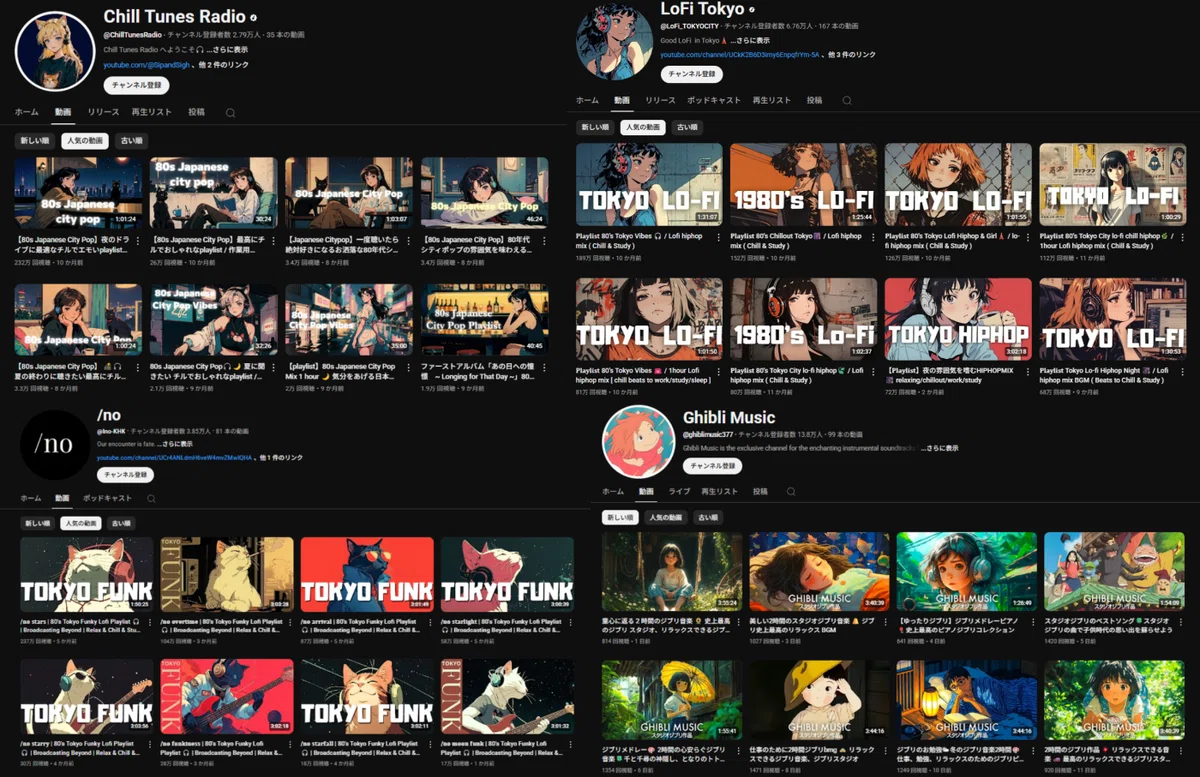Open LoFi Tokyo channel avatar

tap(614, 43)
